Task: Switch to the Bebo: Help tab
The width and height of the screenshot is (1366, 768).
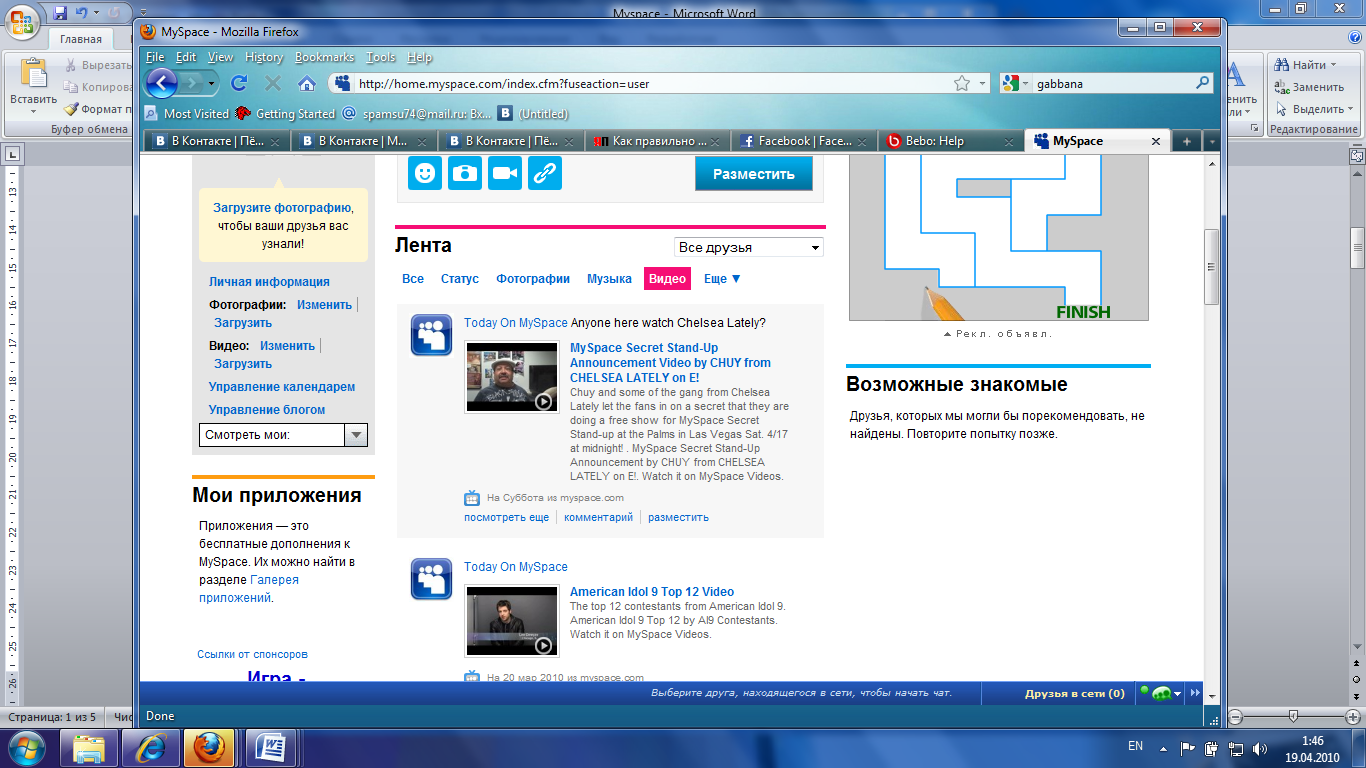Action: coord(951,141)
